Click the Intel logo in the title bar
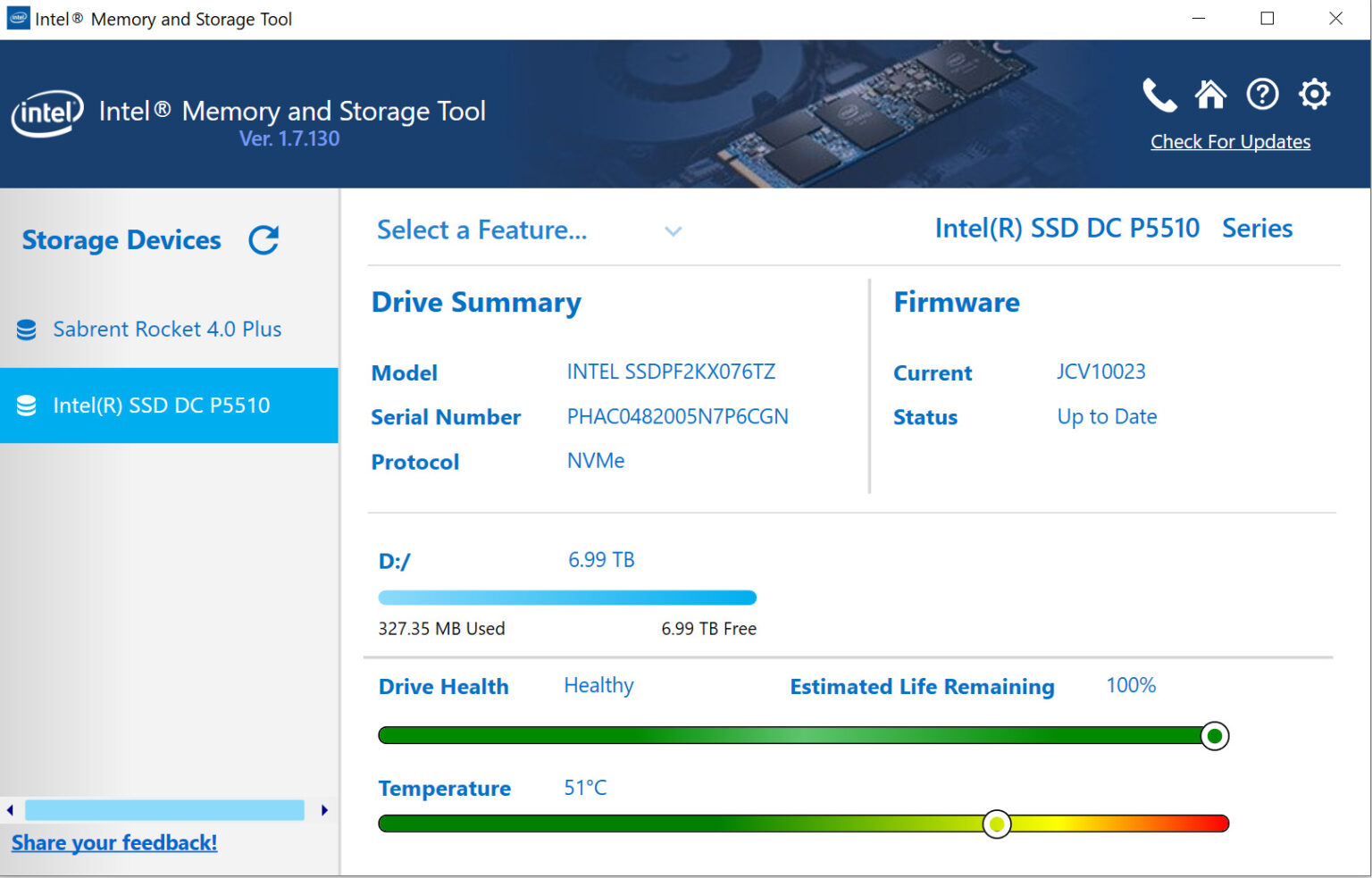This screenshot has width=1372, height=878. [18, 18]
